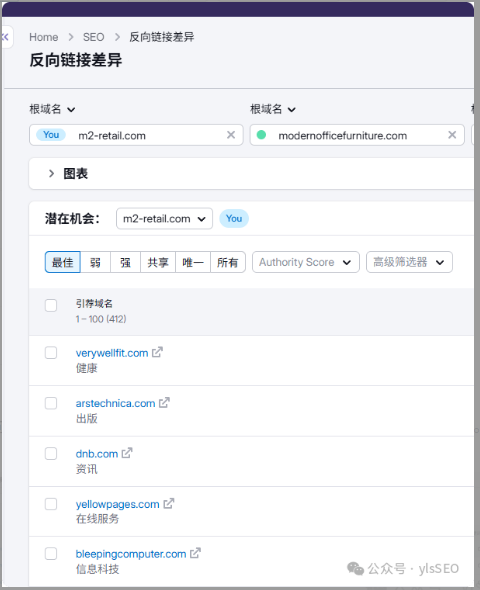480x590 pixels.
Task: Click the 信息科技 category text
Action: (x=97, y=569)
